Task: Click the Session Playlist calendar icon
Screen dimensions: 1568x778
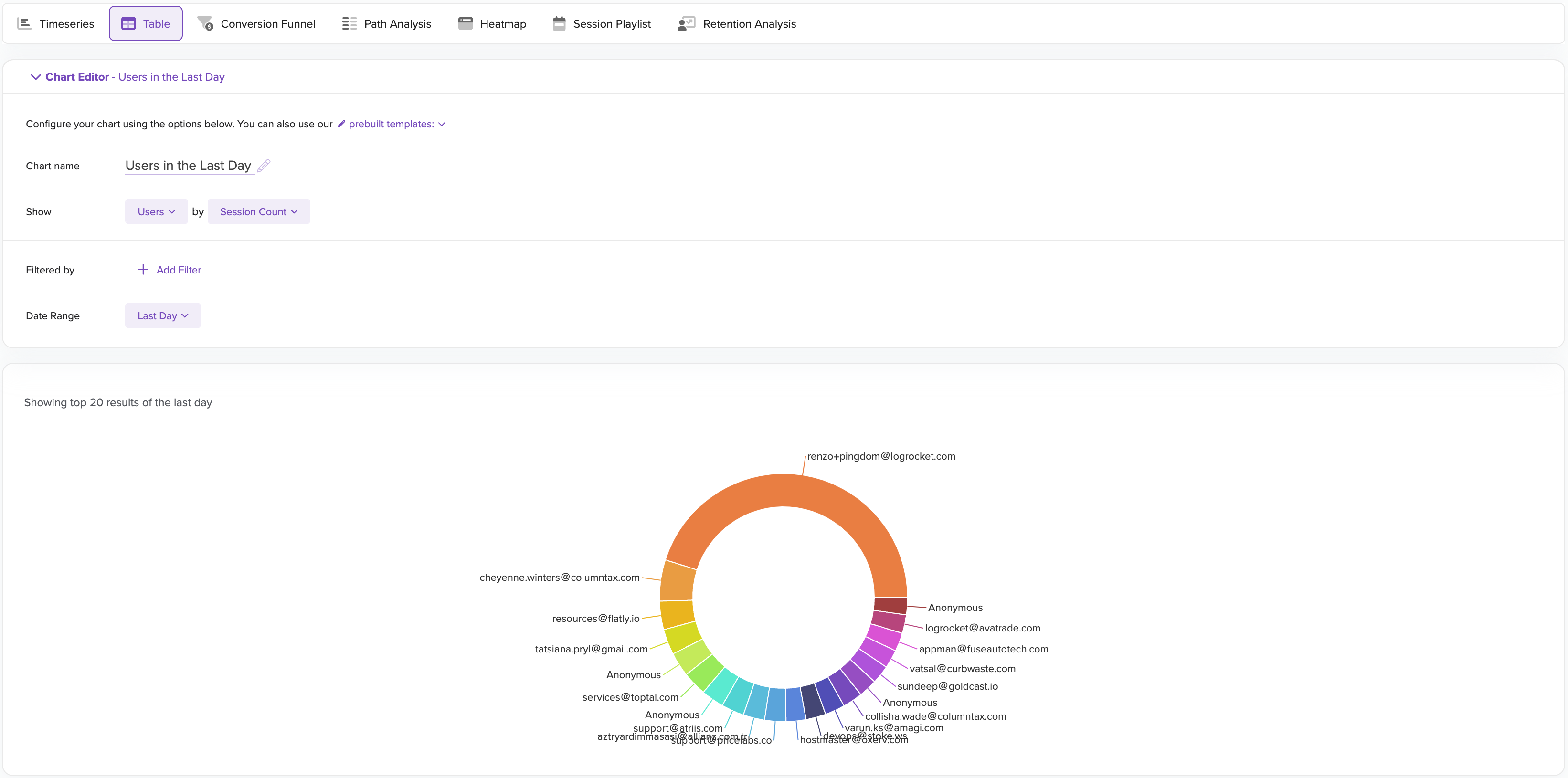Action: pyautogui.click(x=559, y=24)
